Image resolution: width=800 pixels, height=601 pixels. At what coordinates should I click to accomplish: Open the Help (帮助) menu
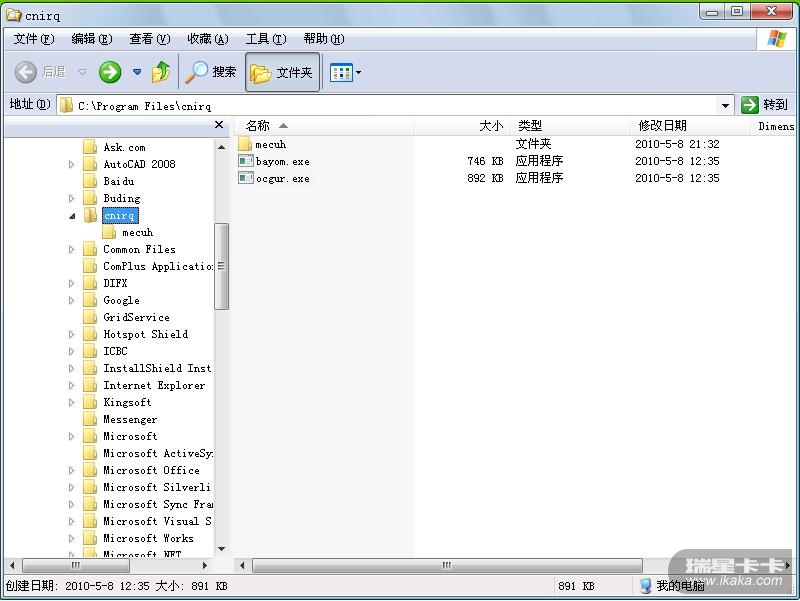coord(323,39)
